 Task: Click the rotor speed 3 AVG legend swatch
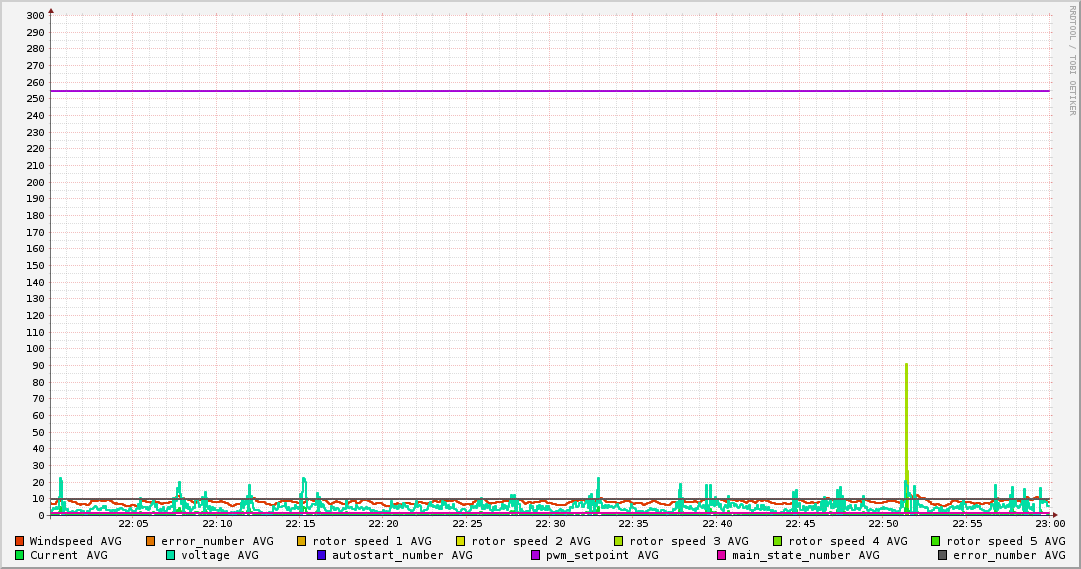pos(619,541)
